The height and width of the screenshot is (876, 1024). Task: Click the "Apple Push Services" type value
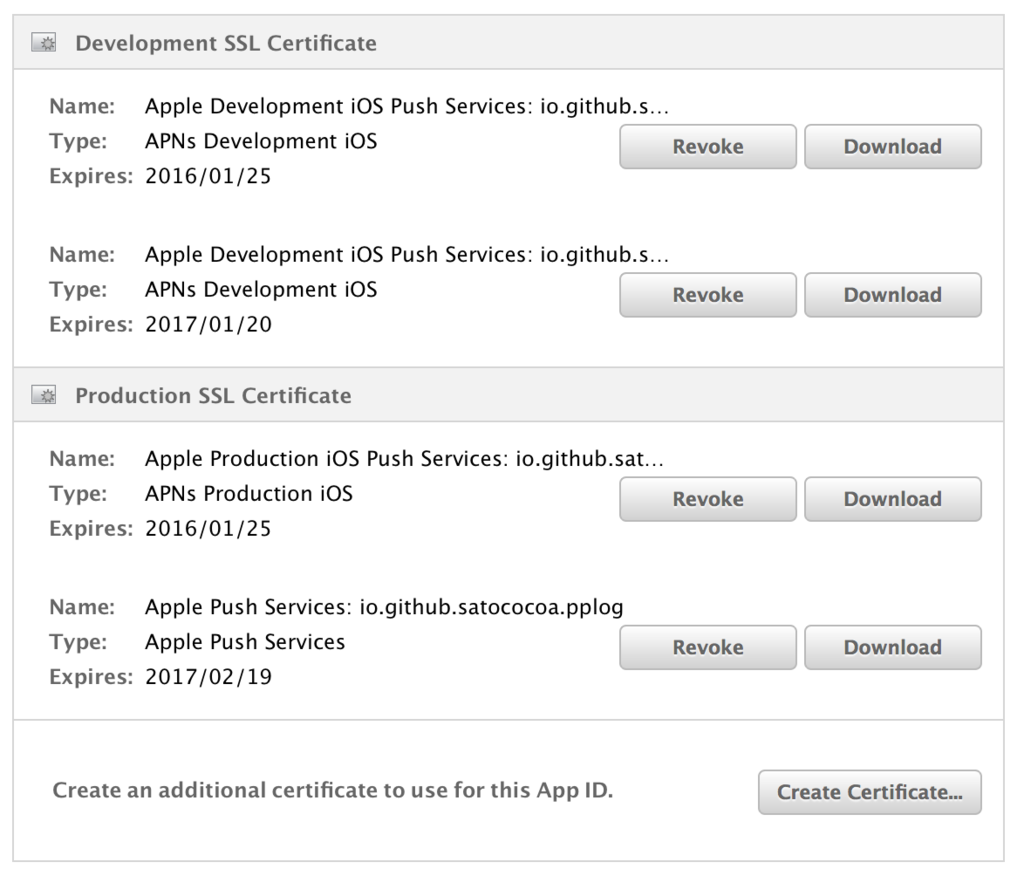click(245, 642)
